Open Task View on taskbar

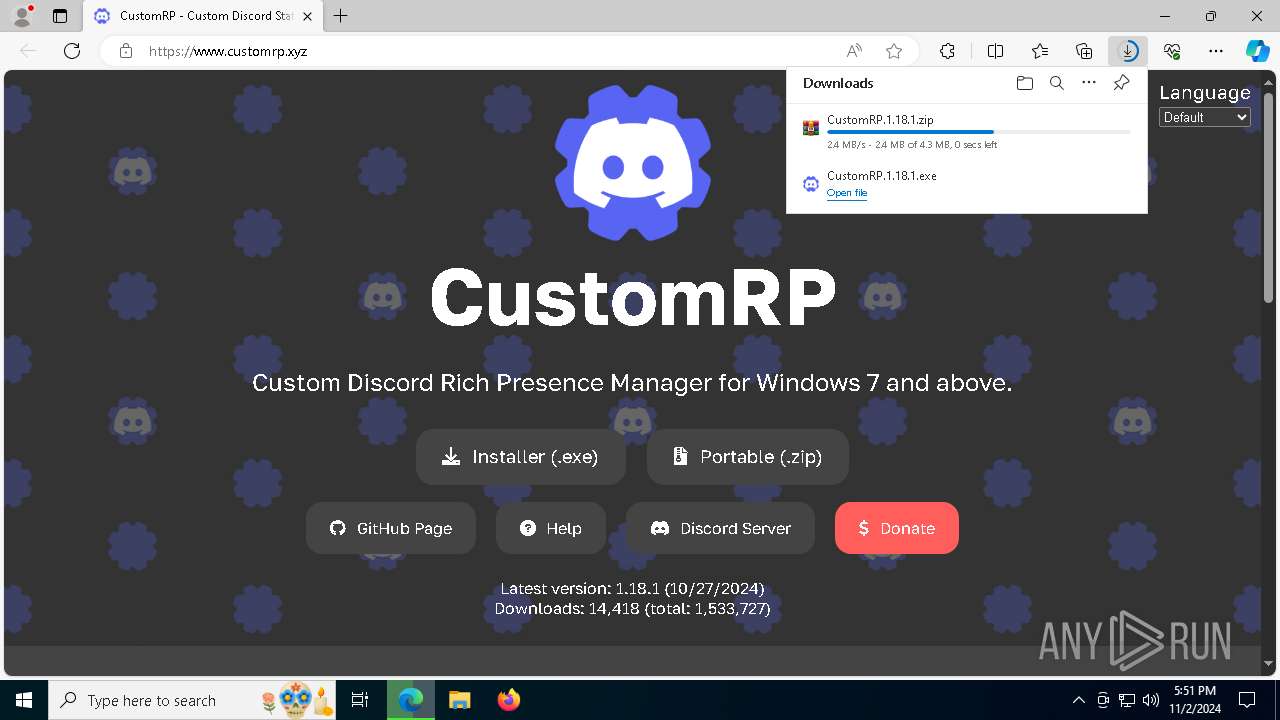(361, 700)
